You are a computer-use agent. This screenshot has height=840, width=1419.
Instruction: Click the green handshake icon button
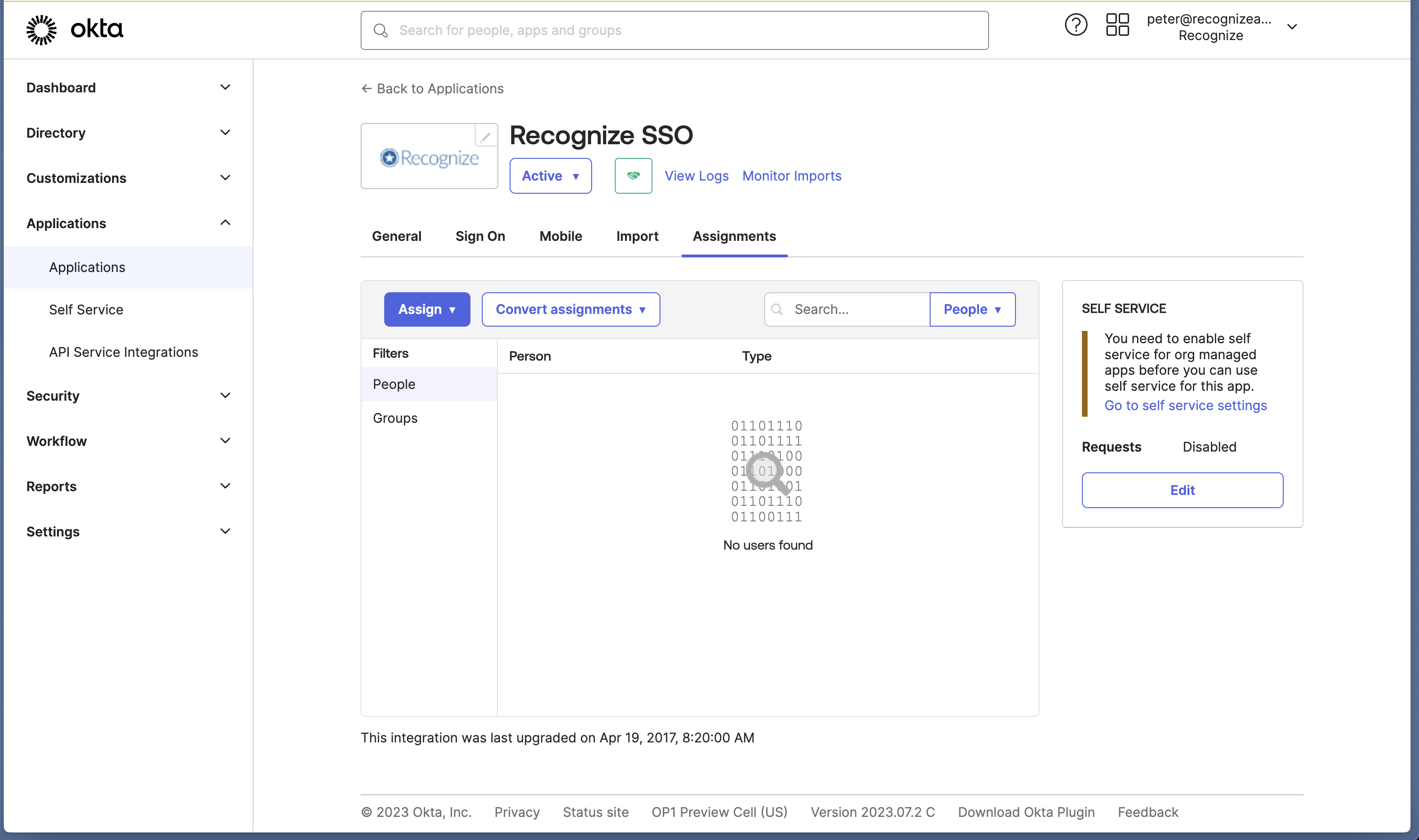pyautogui.click(x=634, y=176)
